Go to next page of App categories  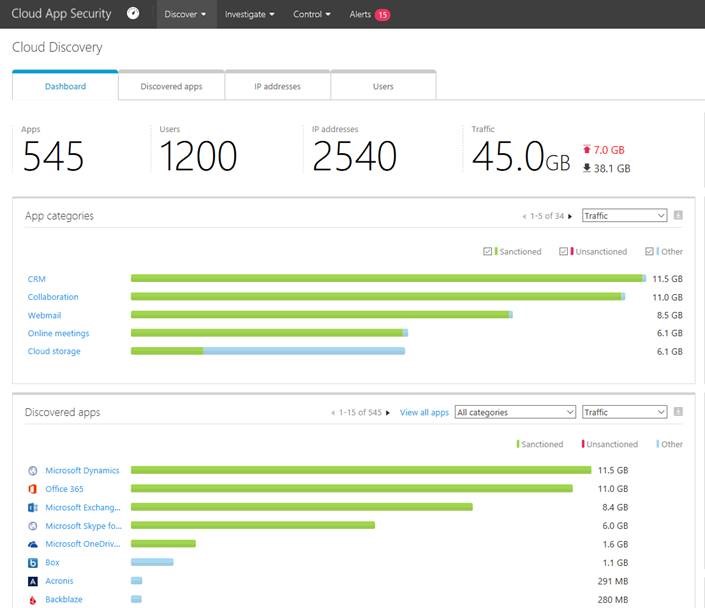(570, 216)
